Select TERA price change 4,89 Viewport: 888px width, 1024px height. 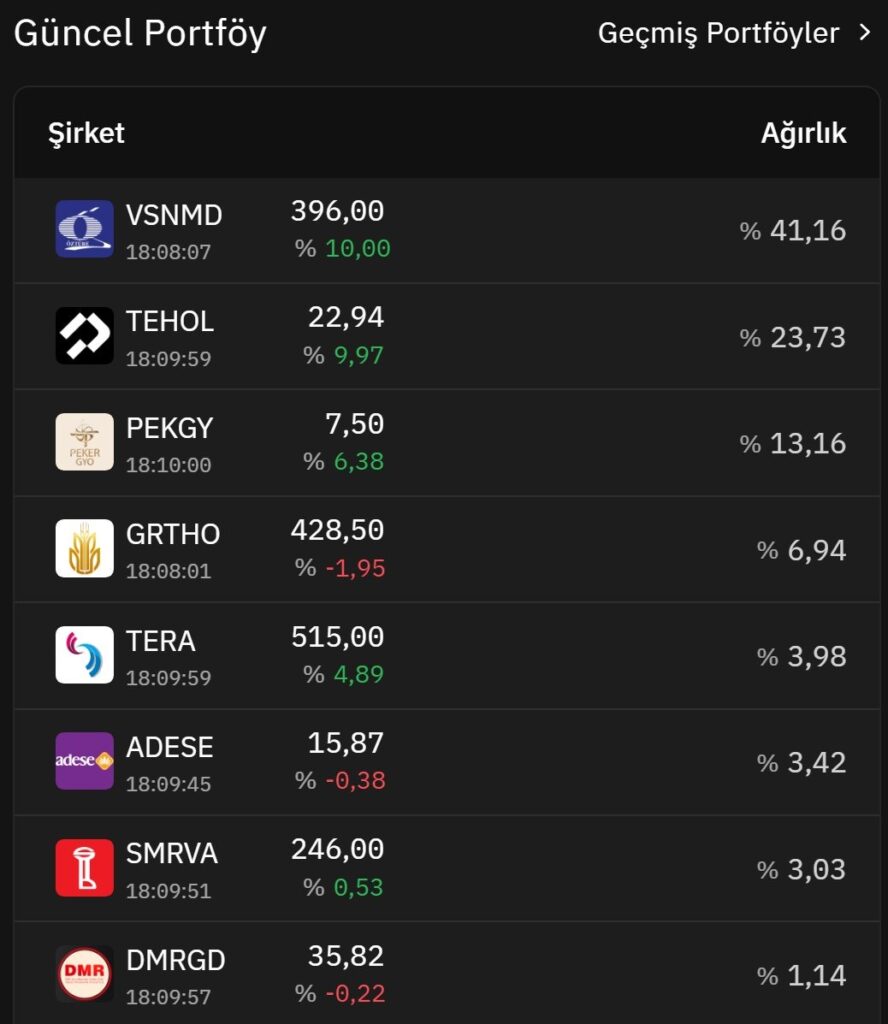(358, 674)
